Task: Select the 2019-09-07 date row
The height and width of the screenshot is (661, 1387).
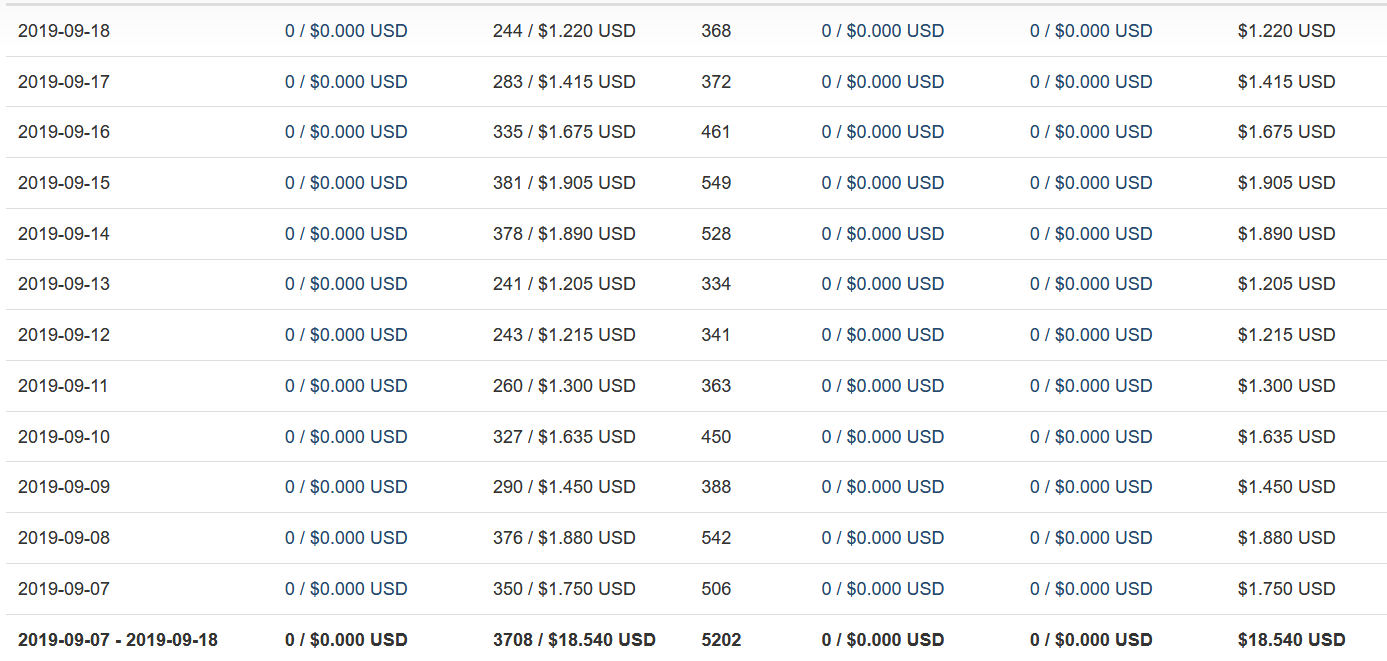Action: tap(694, 589)
